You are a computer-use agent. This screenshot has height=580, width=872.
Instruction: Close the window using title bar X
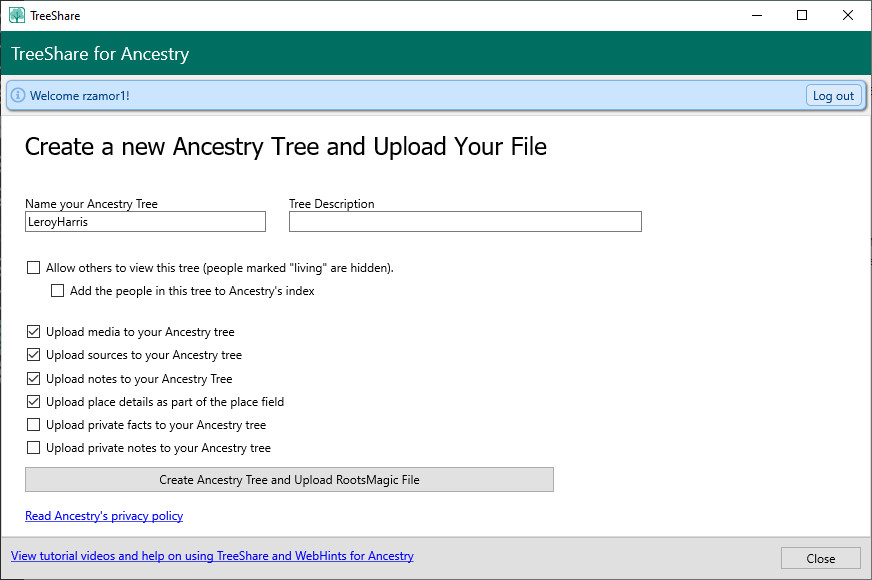point(848,15)
